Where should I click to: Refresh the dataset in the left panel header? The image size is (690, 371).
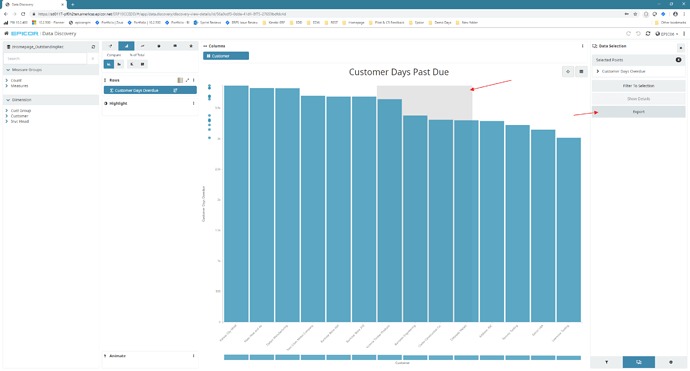[x=93, y=47]
